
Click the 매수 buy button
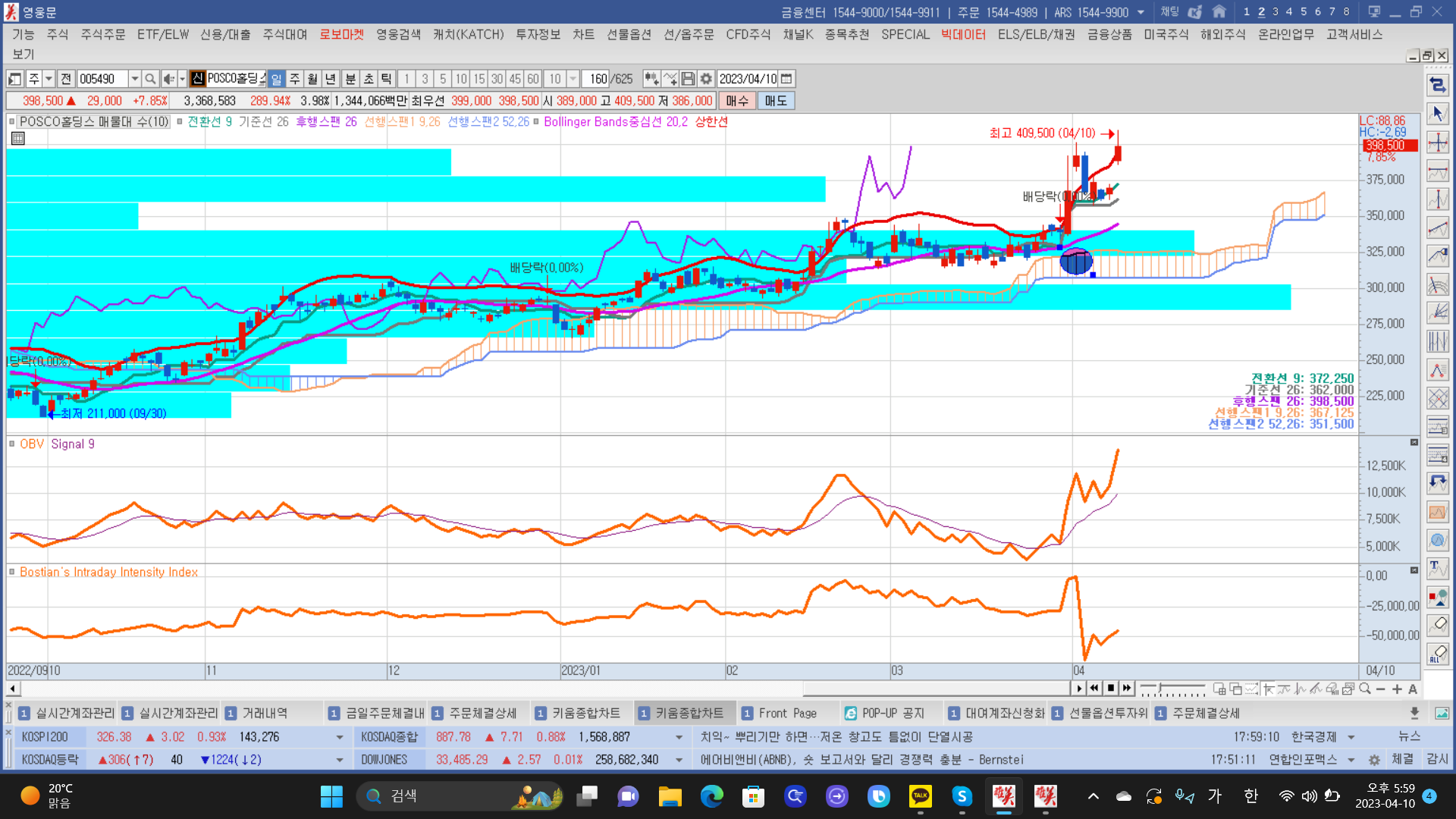pyautogui.click(x=736, y=101)
